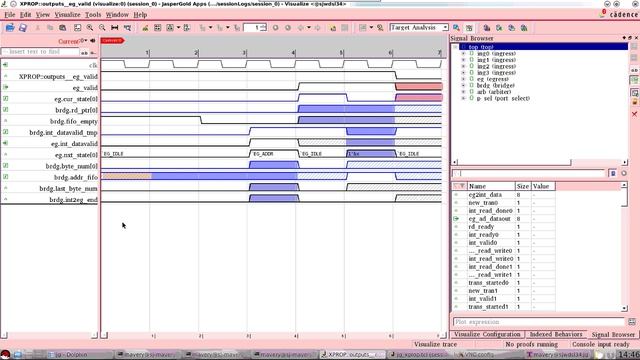Click the signal list vertical scrollbar
The width and height of the screenshot is (640, 360).
[x=624, y=247]
